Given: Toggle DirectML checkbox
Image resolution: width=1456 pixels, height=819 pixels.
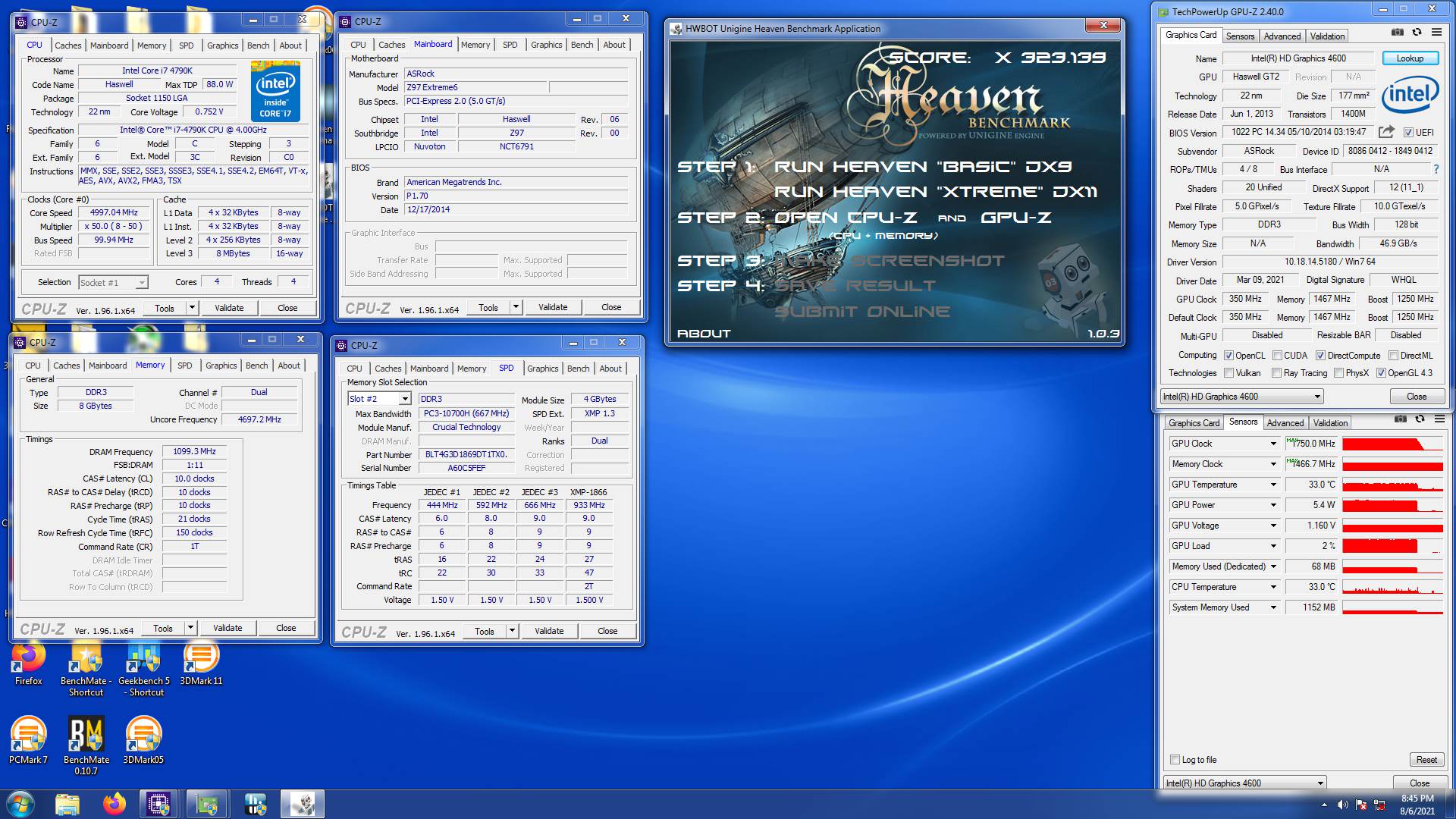Looking at the screenshot, I should [1393, 356].
